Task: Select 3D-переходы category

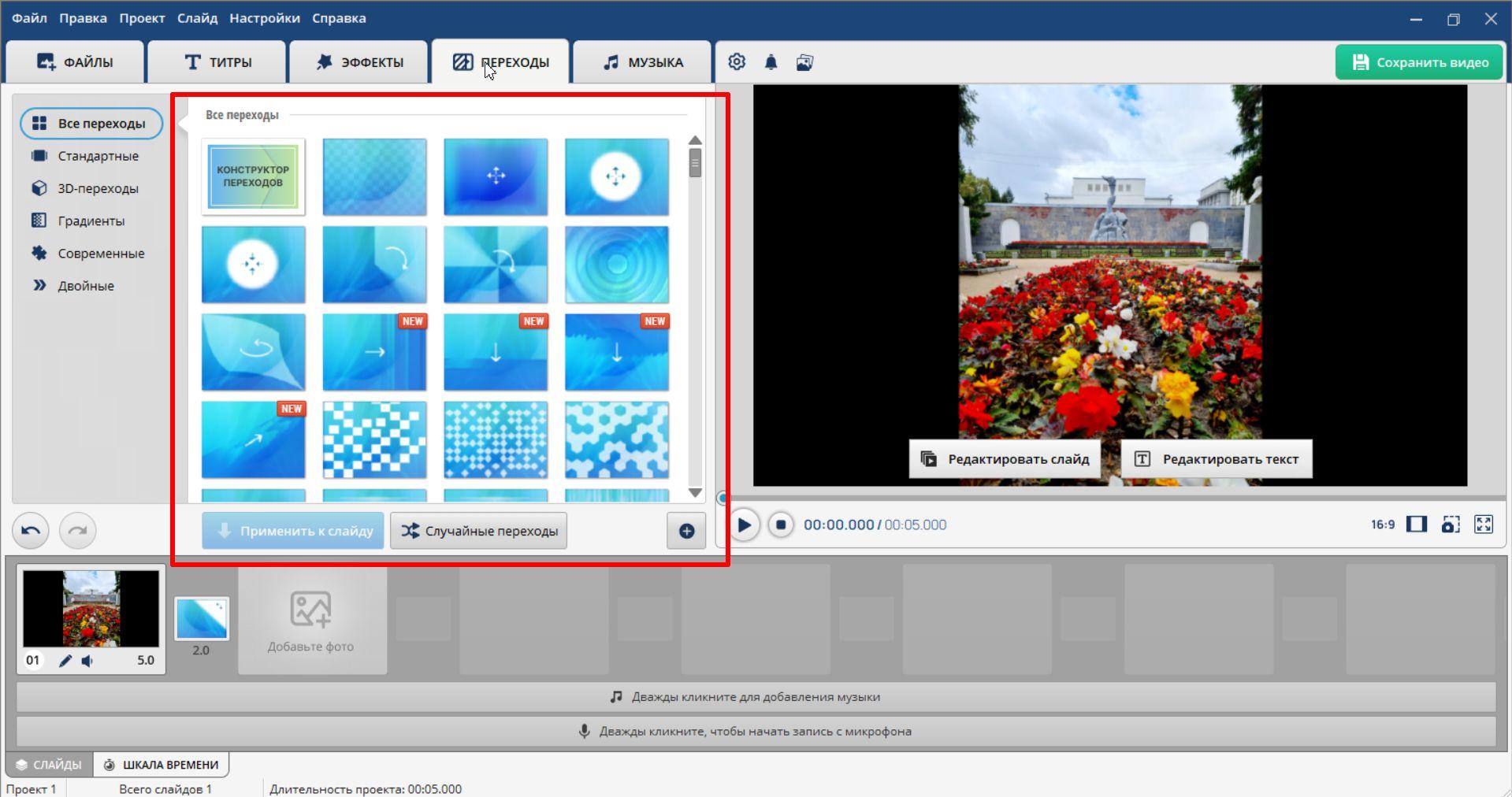Action: [98, 188]
